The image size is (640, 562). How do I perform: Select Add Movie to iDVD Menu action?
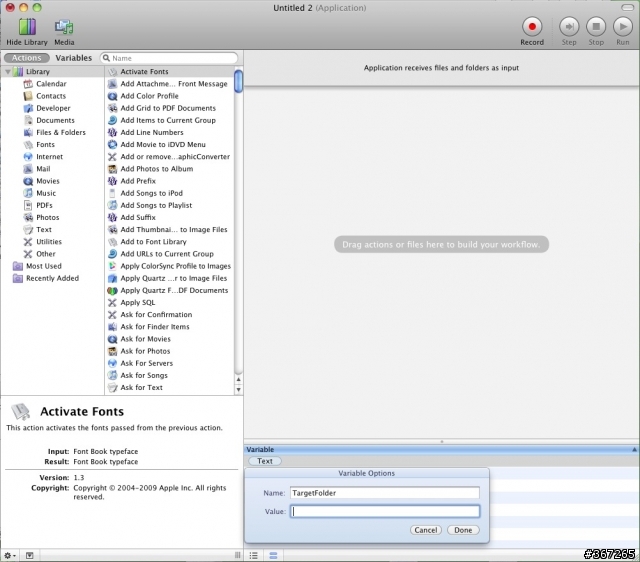click(x=163, y=144)
